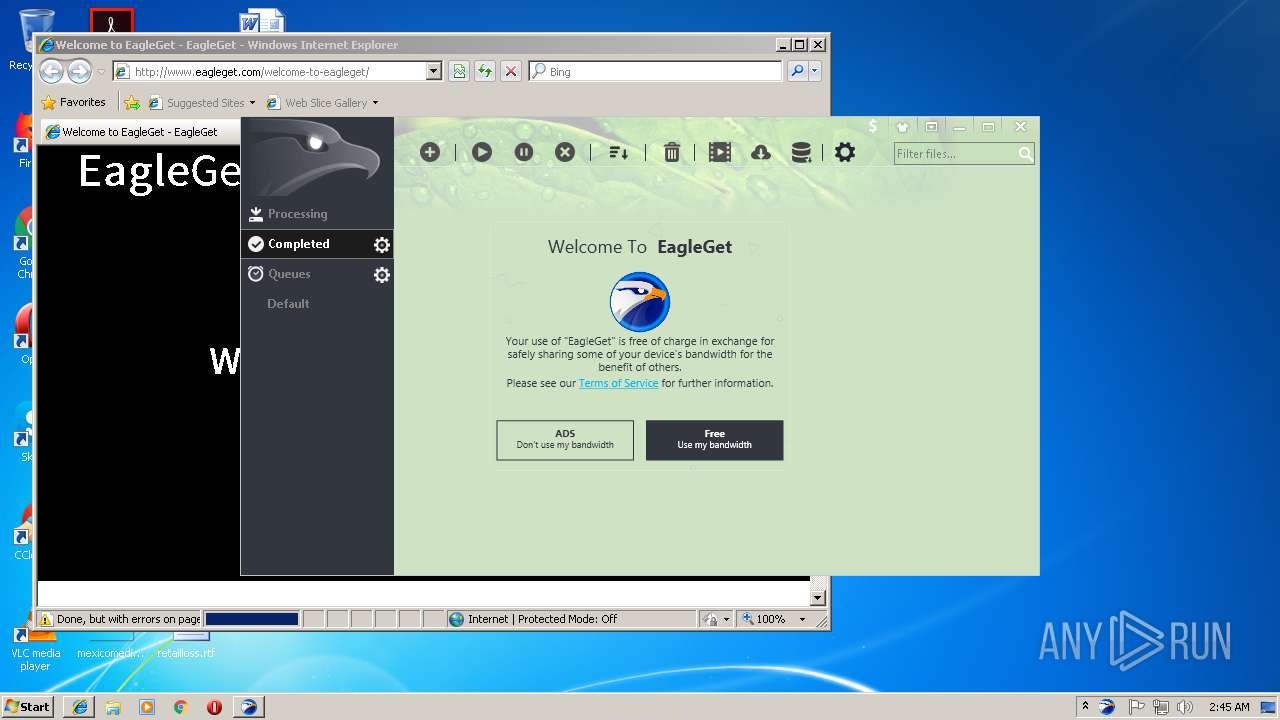Open the Processing list in sidebar

point(317,214)
